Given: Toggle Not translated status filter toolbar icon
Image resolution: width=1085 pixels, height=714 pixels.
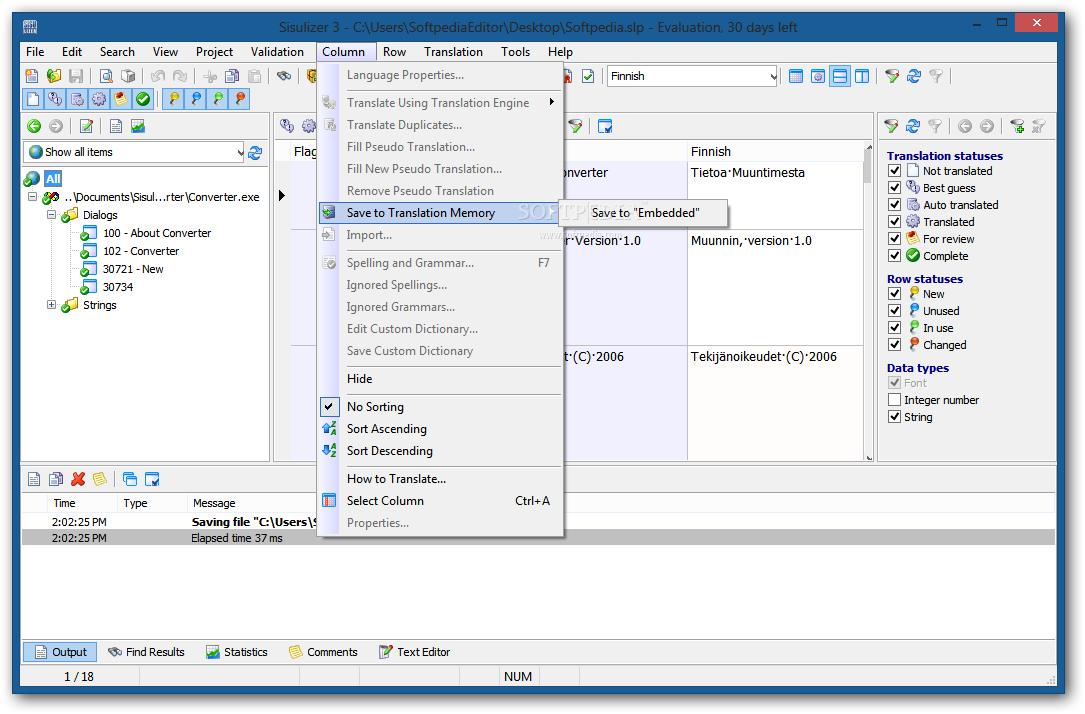Looking at the screenshot, I should pos(33,99).
